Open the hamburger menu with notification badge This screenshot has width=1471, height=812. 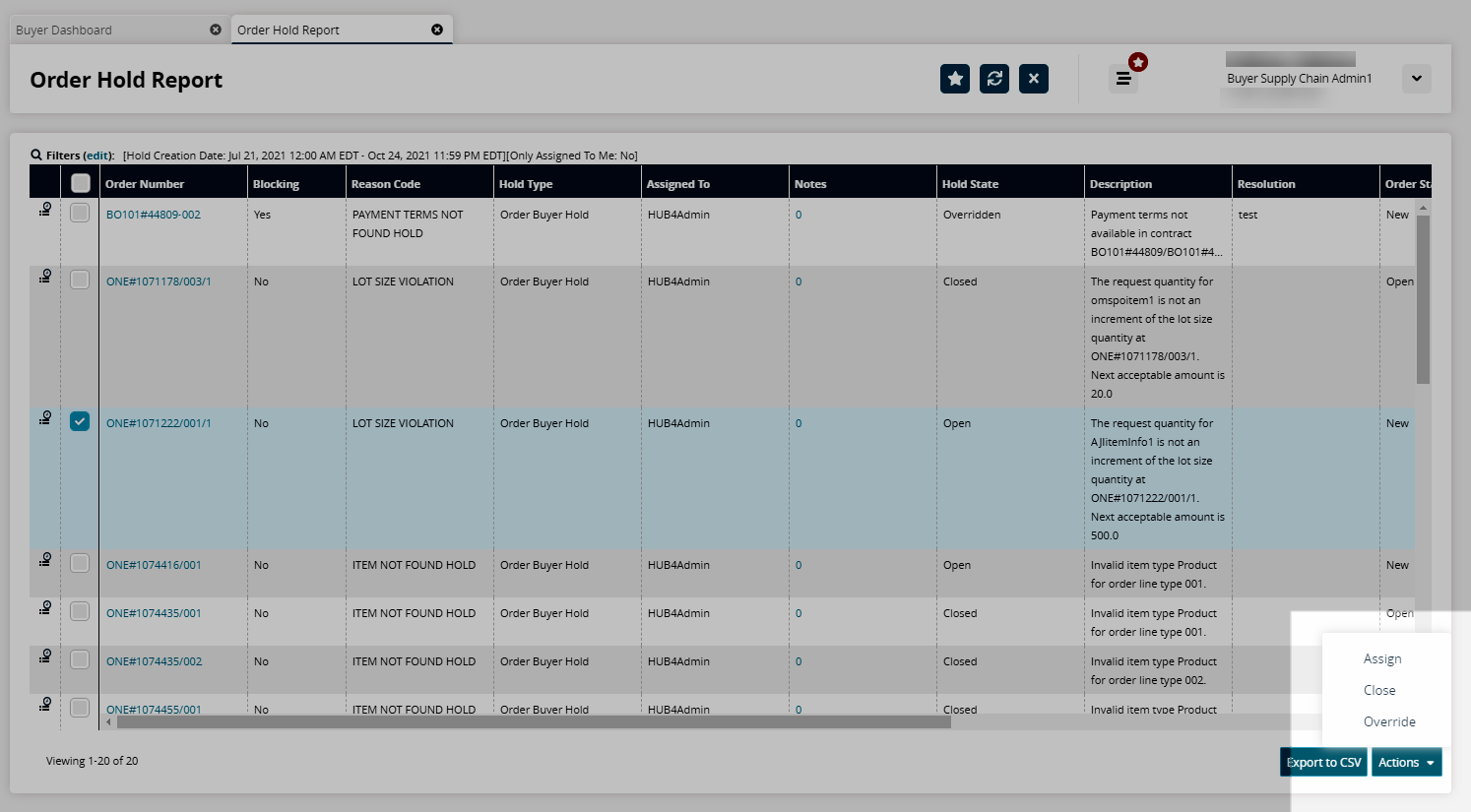[1123, 79]
